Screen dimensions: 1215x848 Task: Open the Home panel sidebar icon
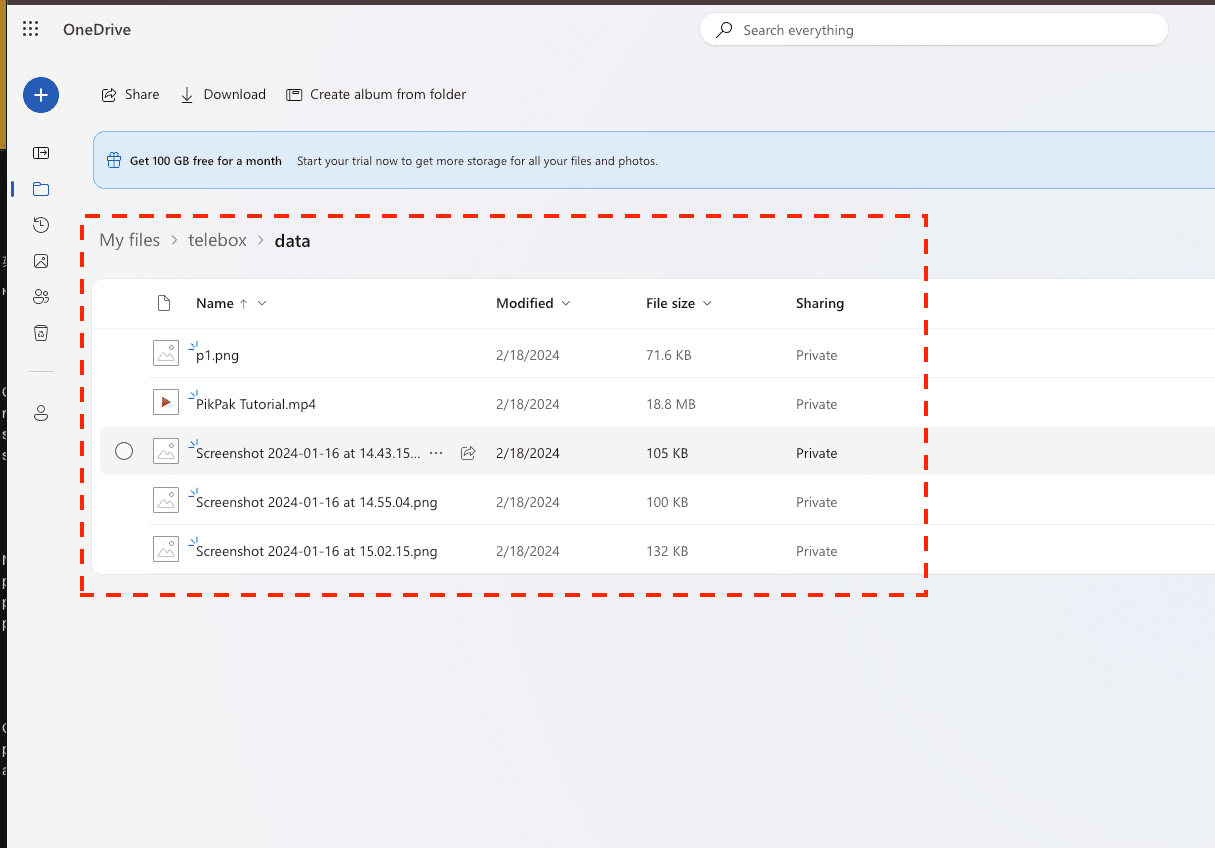click(41, 153)
